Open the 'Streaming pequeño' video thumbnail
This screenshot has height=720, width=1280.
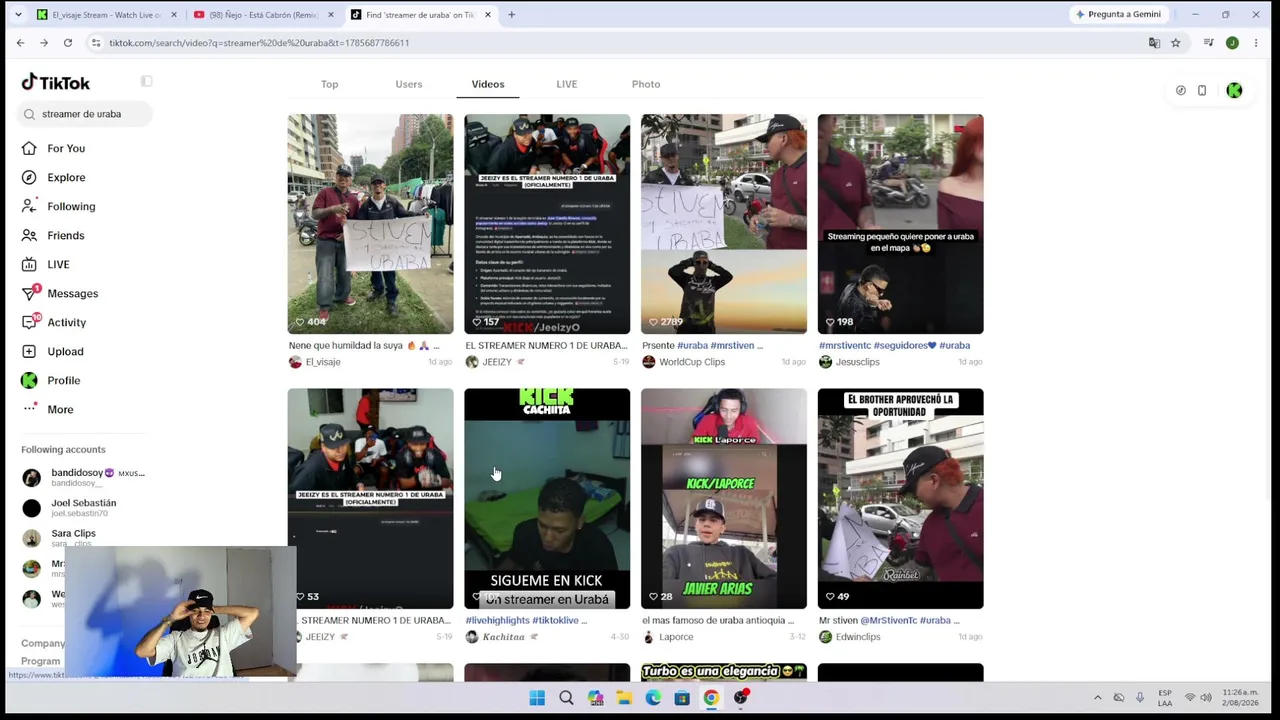click(900, 224)
